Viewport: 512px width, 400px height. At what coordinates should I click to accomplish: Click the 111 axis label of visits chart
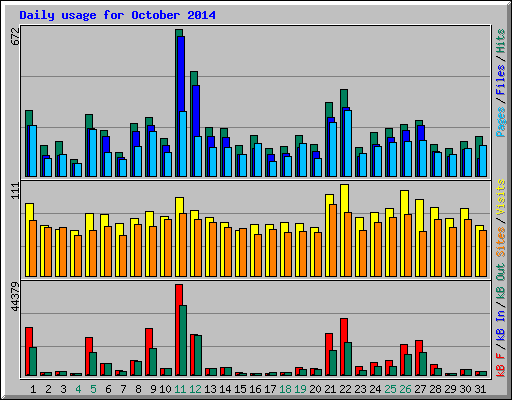[x=15, y=191]
